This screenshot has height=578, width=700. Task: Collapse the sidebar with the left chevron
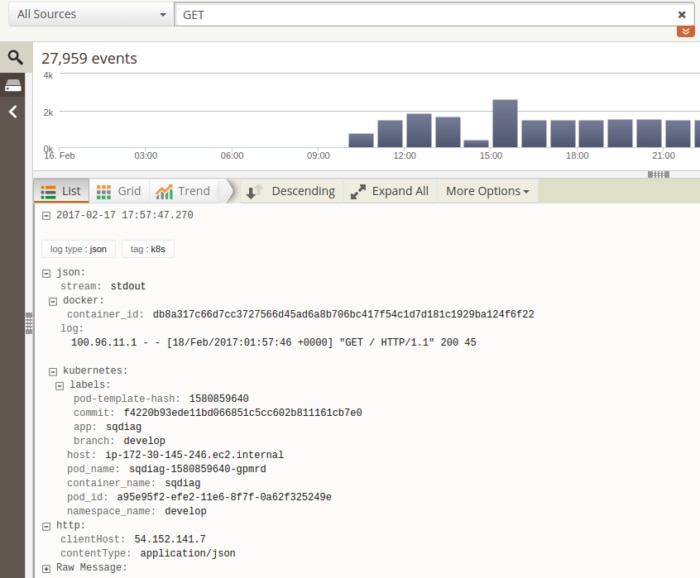(x=14, y=112)
